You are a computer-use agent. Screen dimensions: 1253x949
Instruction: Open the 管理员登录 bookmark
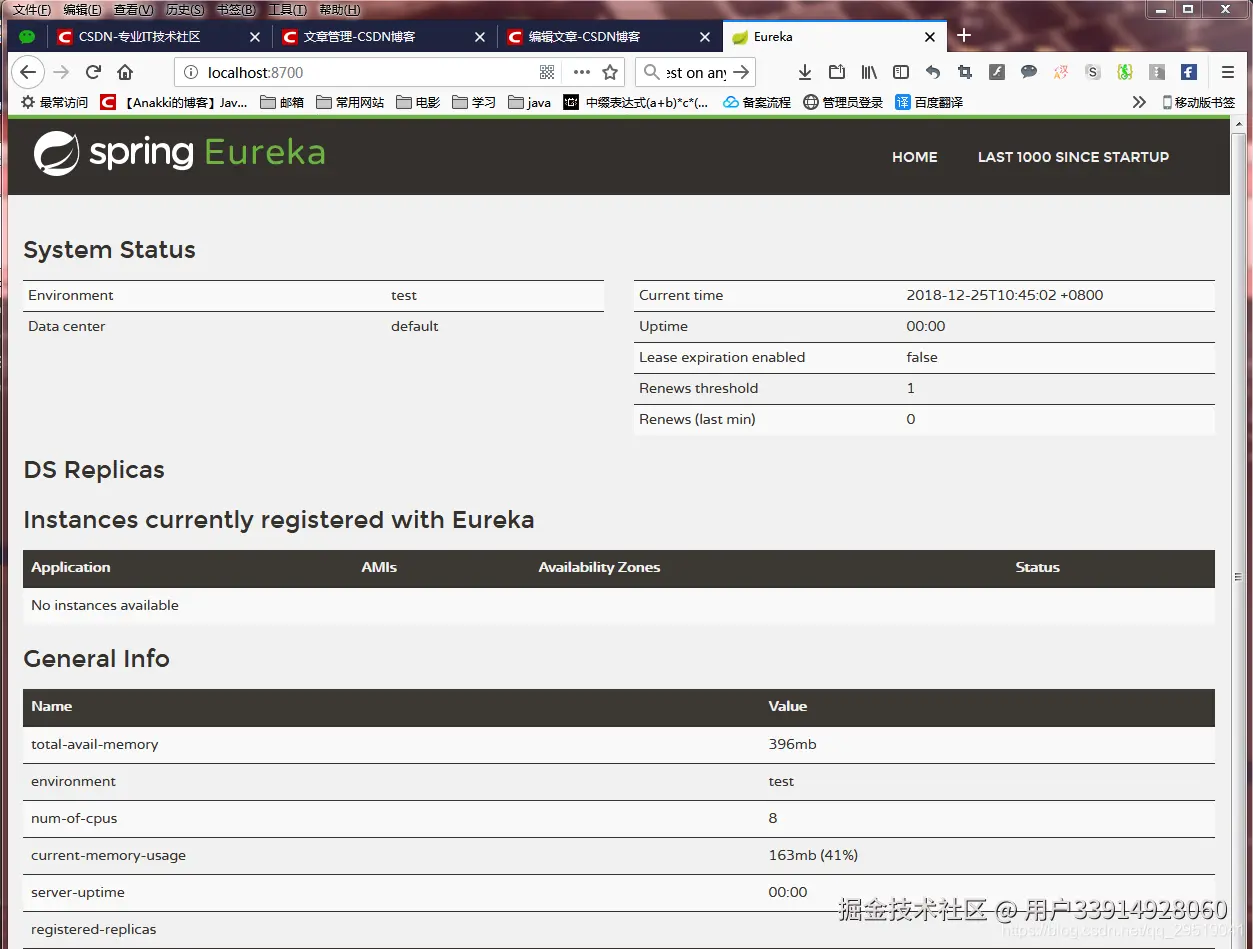[843, 102]
